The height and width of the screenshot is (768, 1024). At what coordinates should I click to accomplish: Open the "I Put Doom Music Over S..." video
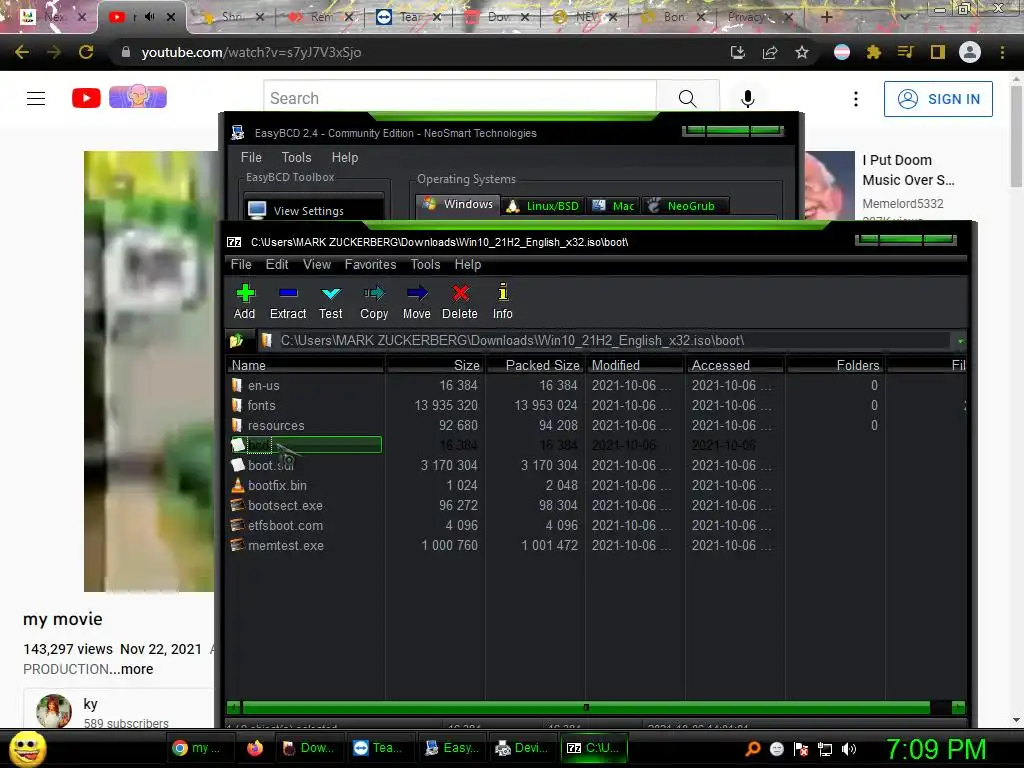click(x=908, y=170)
